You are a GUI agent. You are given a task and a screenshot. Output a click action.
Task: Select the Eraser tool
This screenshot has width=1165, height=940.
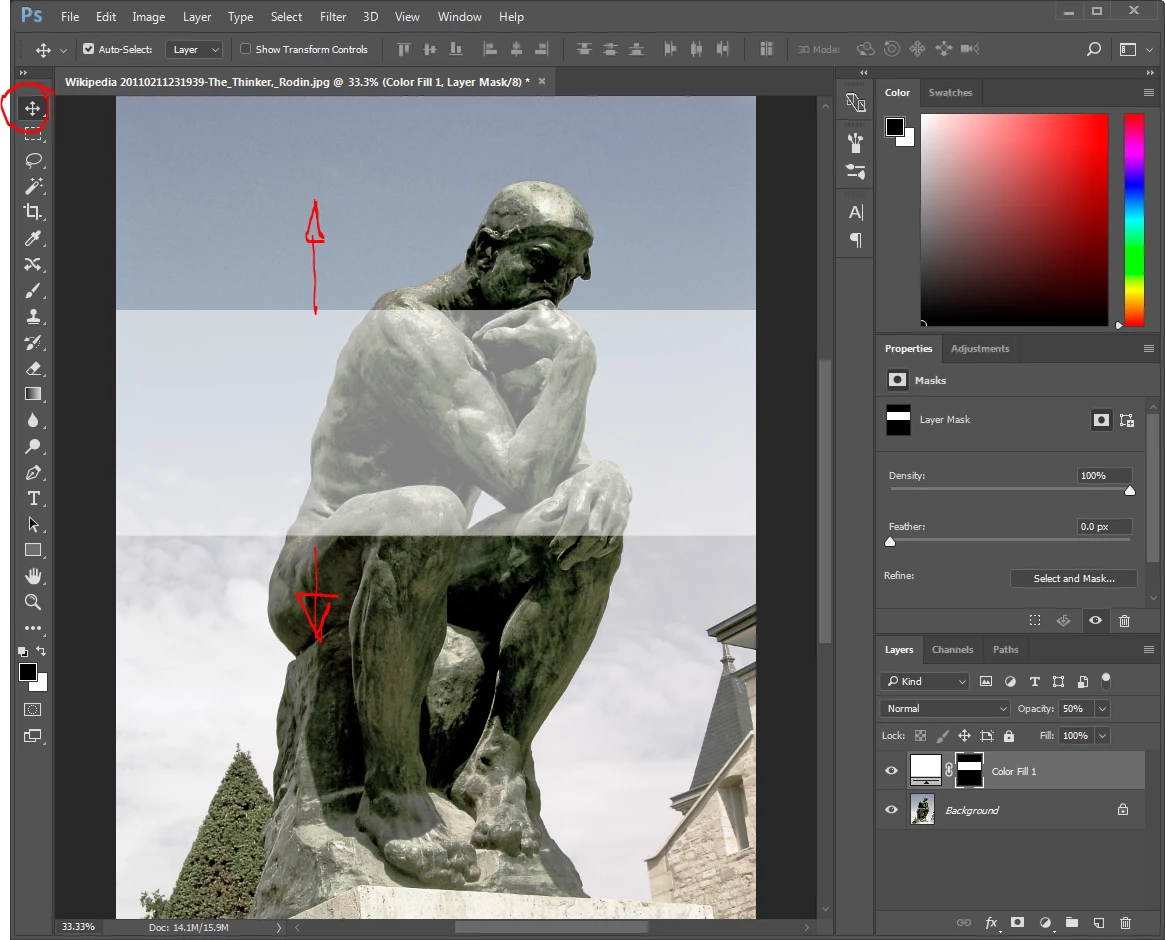[33, 369]
